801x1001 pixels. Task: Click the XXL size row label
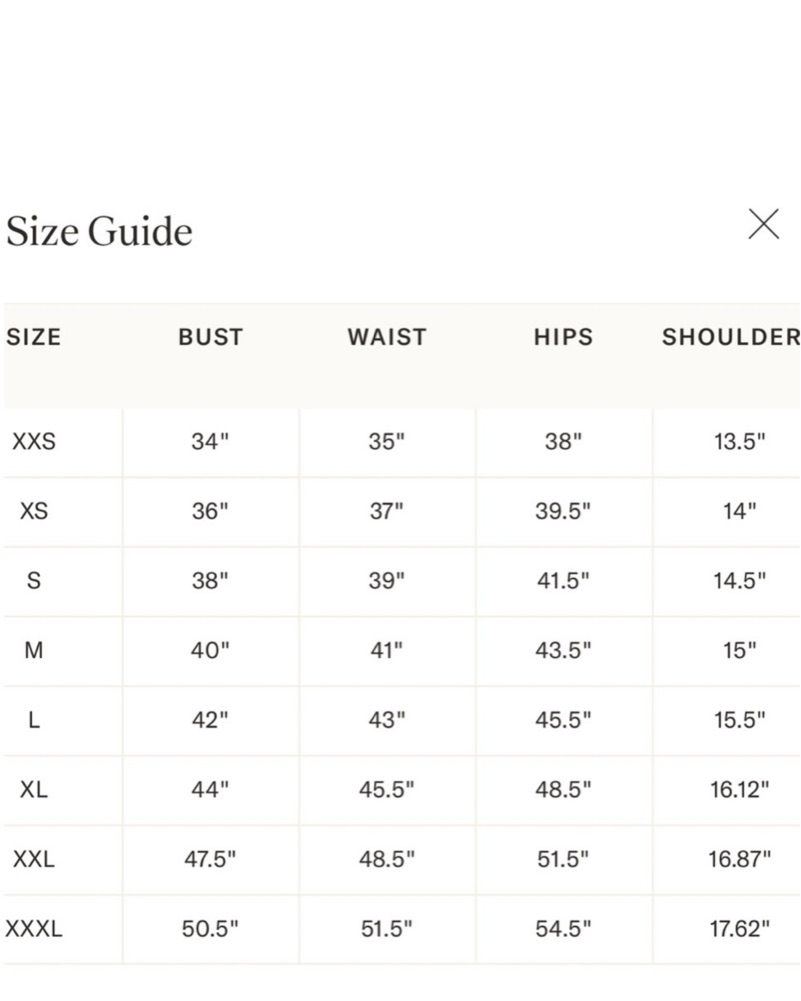[x=34, y=859]
